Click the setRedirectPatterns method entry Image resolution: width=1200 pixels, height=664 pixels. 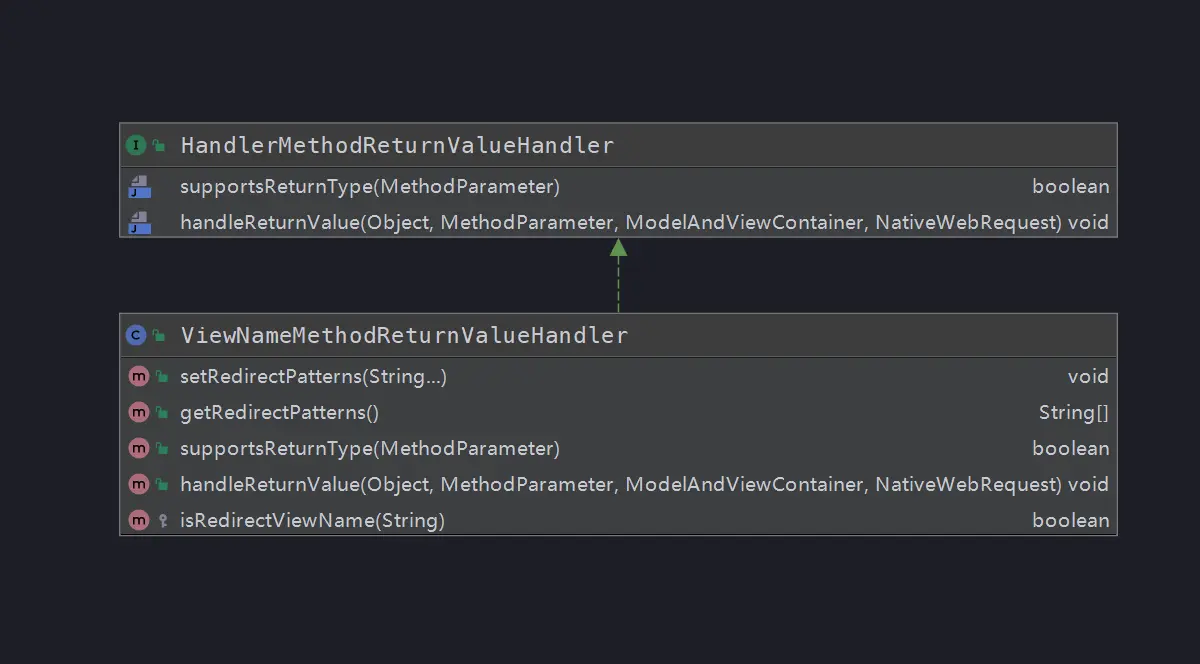(x=313, y=376)
